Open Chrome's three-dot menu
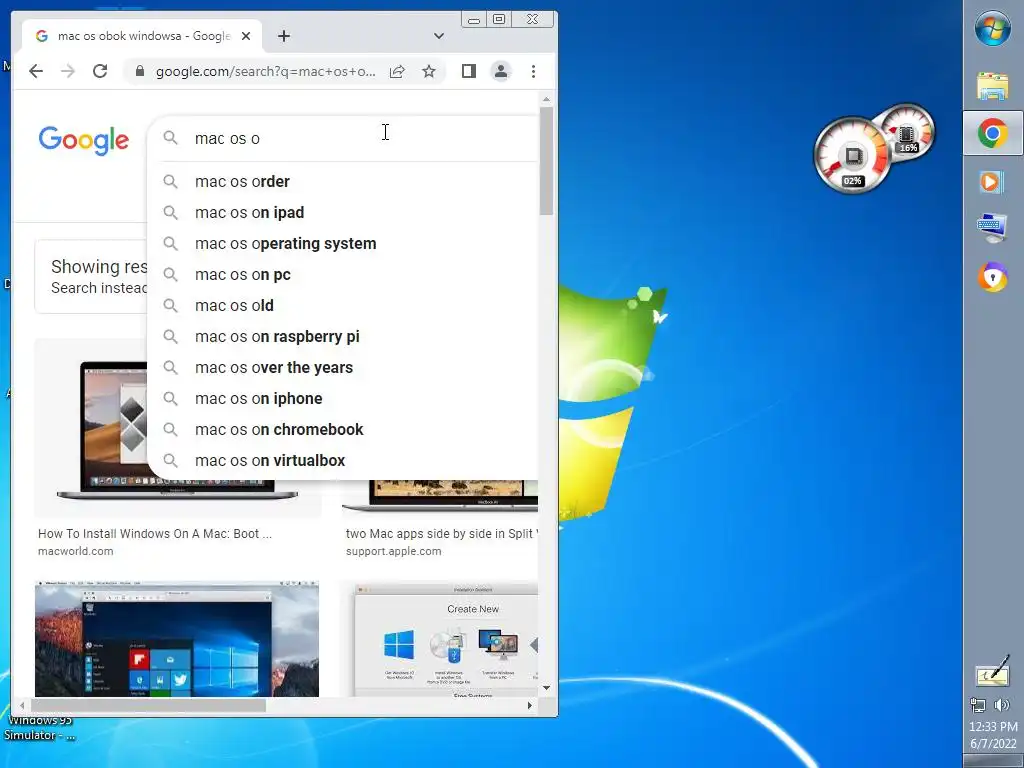This screenshot has width=1024, height=768. point(534,71)
